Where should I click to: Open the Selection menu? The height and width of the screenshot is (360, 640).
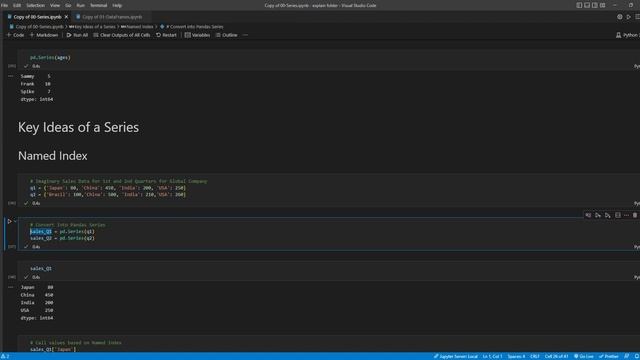36,5
